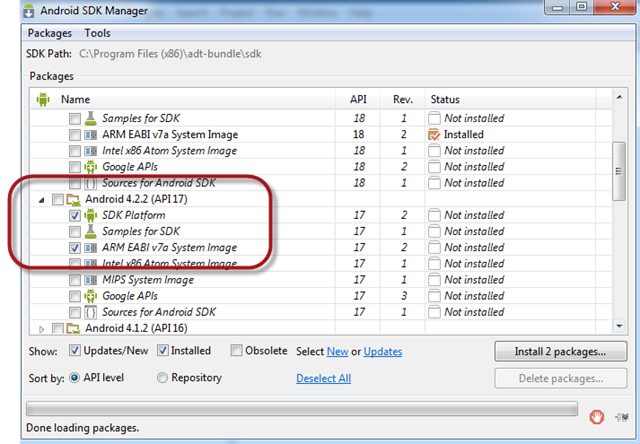Click the SDK Path value text

pos(170,54)
